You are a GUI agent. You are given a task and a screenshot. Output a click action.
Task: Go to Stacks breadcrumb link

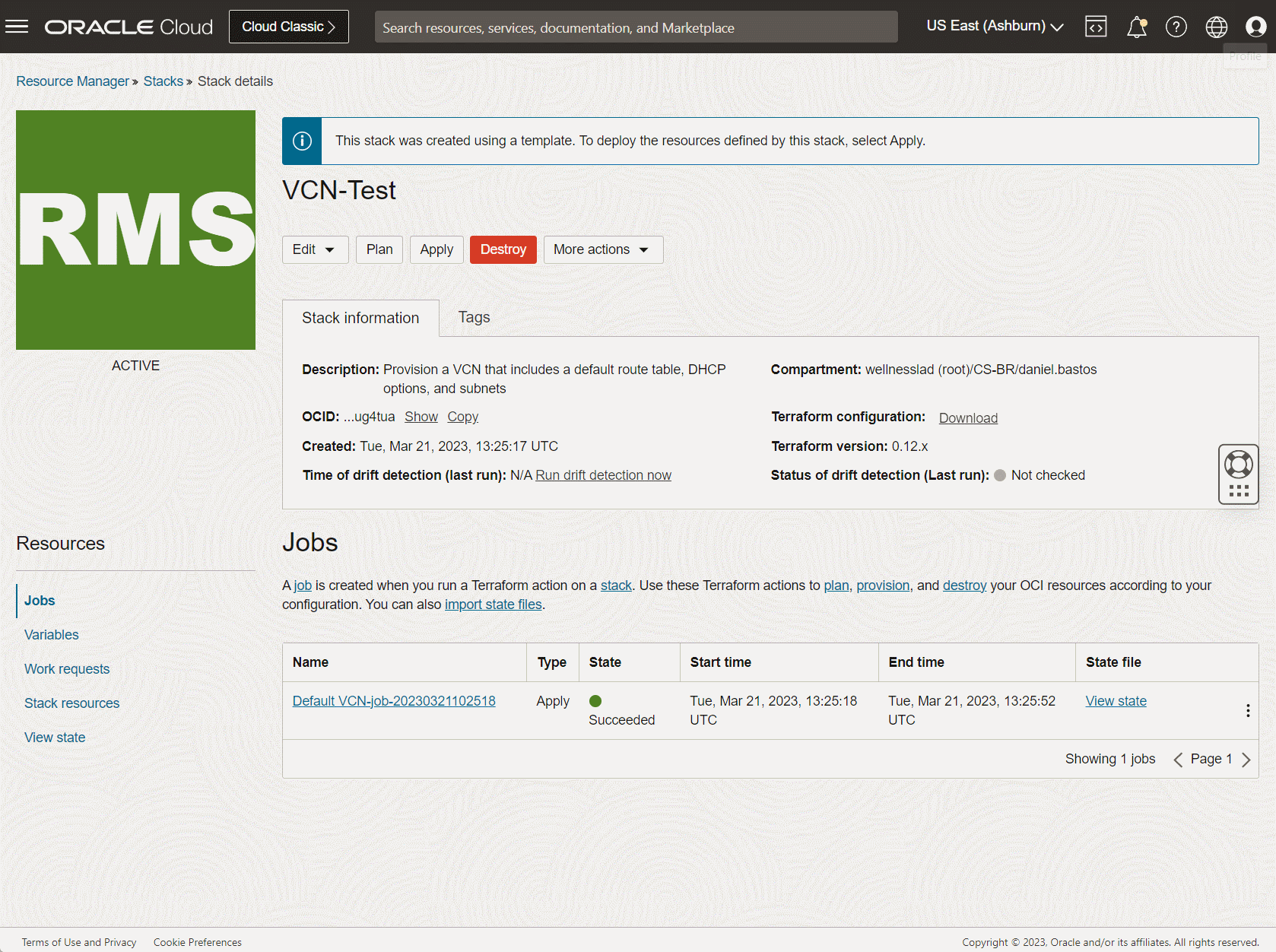tap(163, 81)
